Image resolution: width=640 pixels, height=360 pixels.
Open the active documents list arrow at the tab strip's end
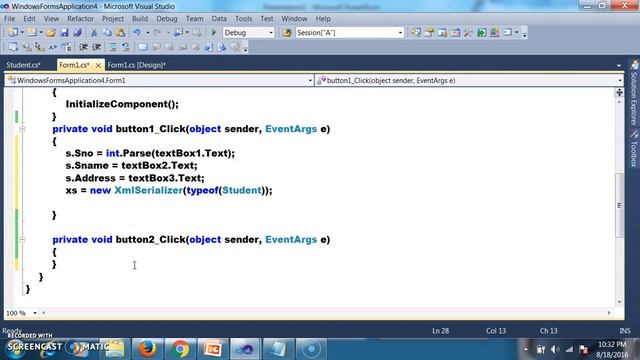(619, 65)
